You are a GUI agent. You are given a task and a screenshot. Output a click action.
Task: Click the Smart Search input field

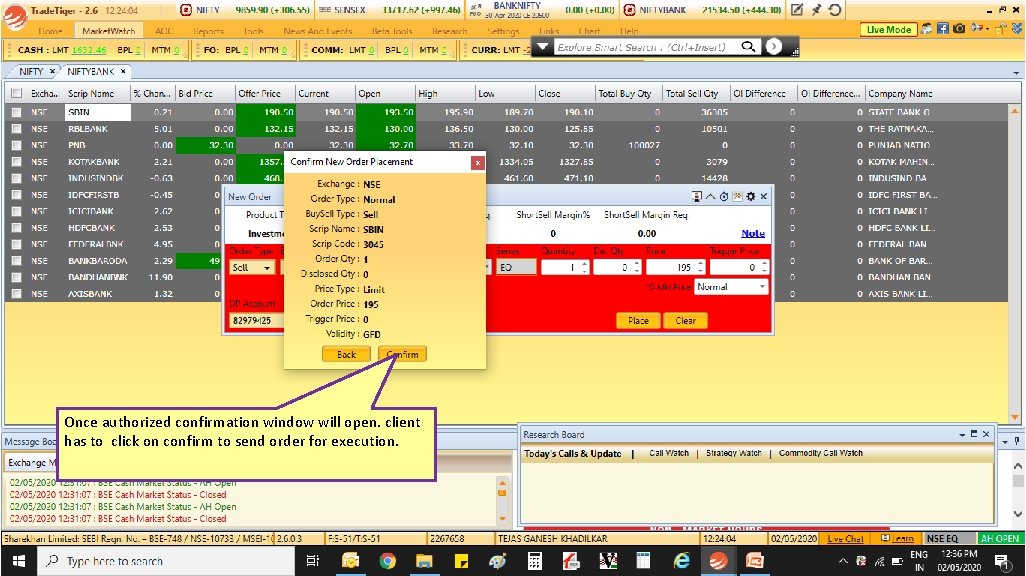[646, 47]
